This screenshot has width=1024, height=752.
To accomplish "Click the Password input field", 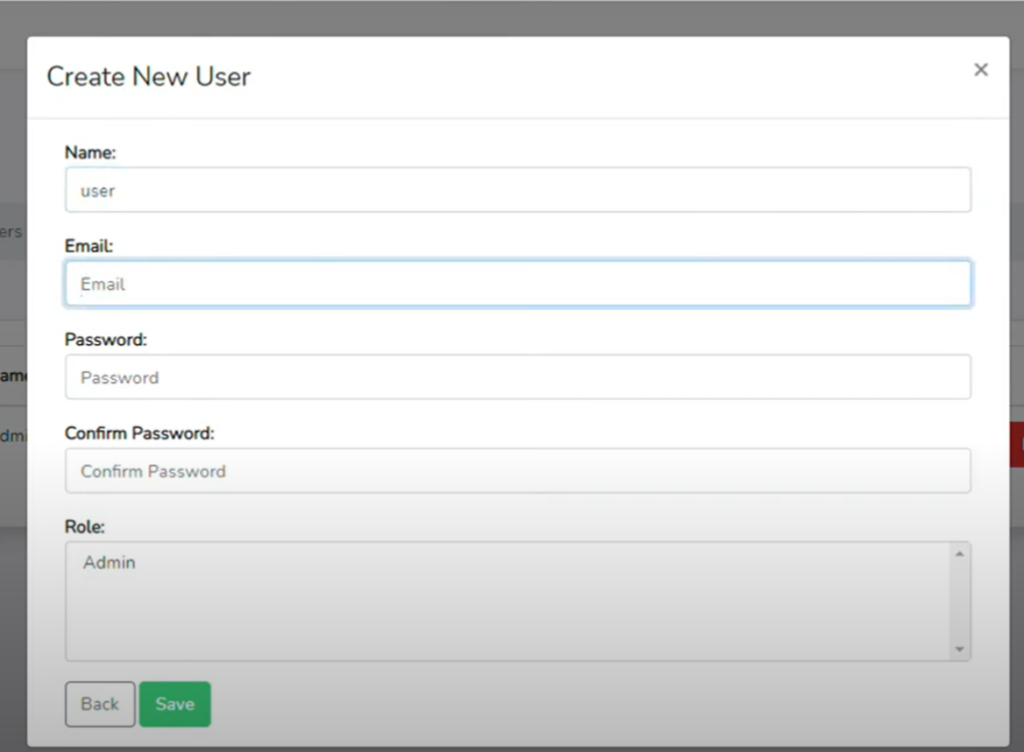I will pos(518,377).
